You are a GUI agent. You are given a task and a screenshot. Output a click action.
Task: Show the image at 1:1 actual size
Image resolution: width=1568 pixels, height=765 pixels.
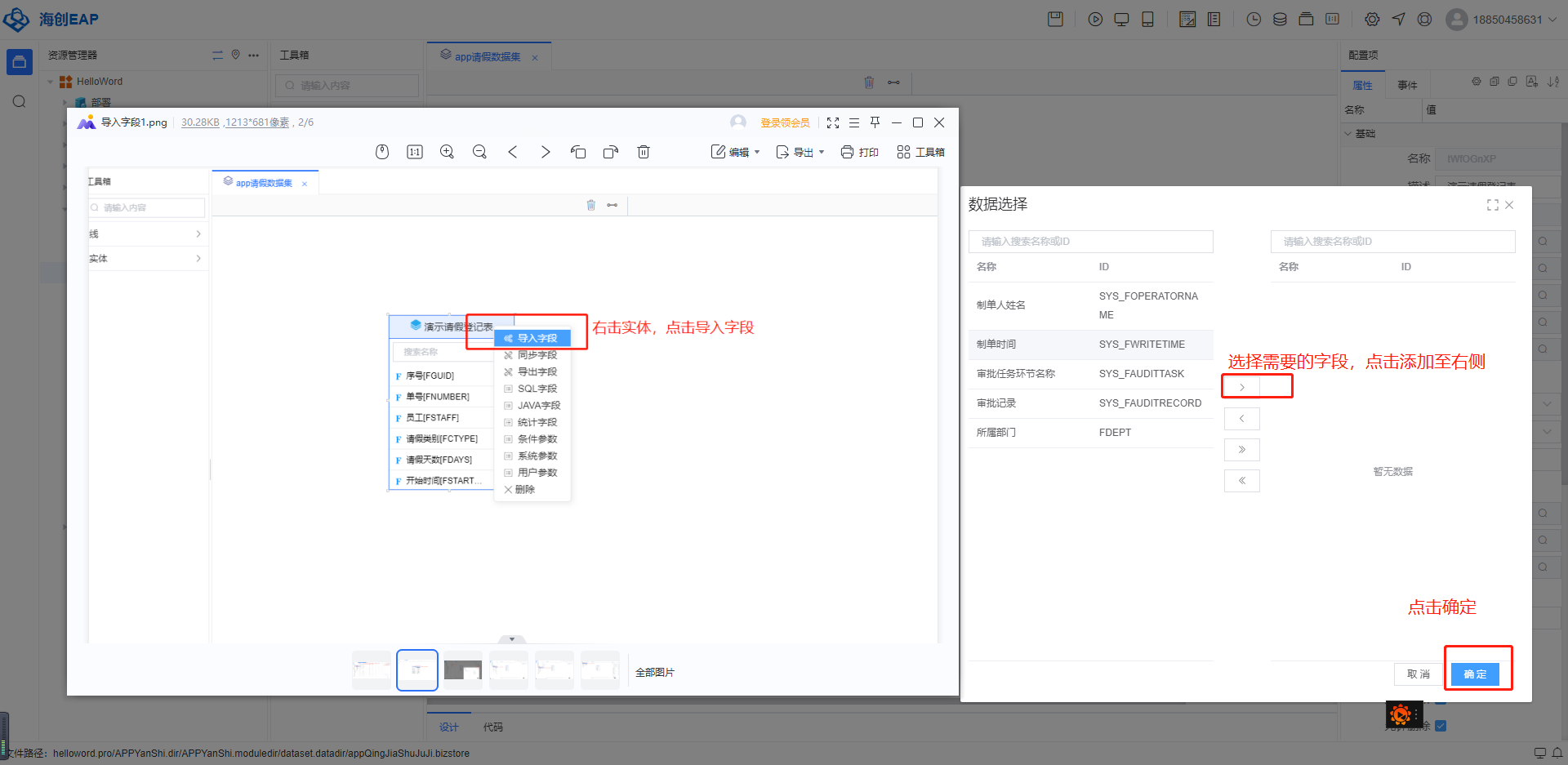[x=415, y=152]
